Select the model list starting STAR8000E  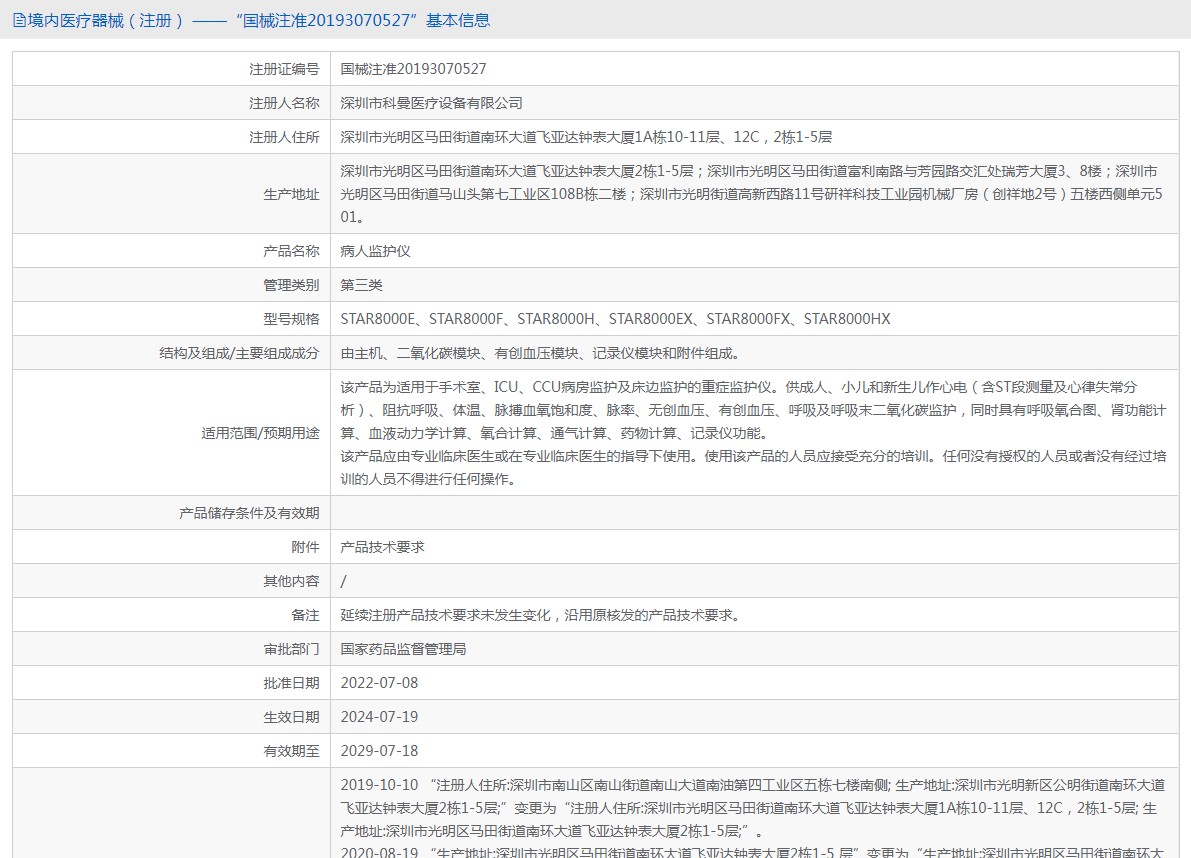tap(615, 319)
